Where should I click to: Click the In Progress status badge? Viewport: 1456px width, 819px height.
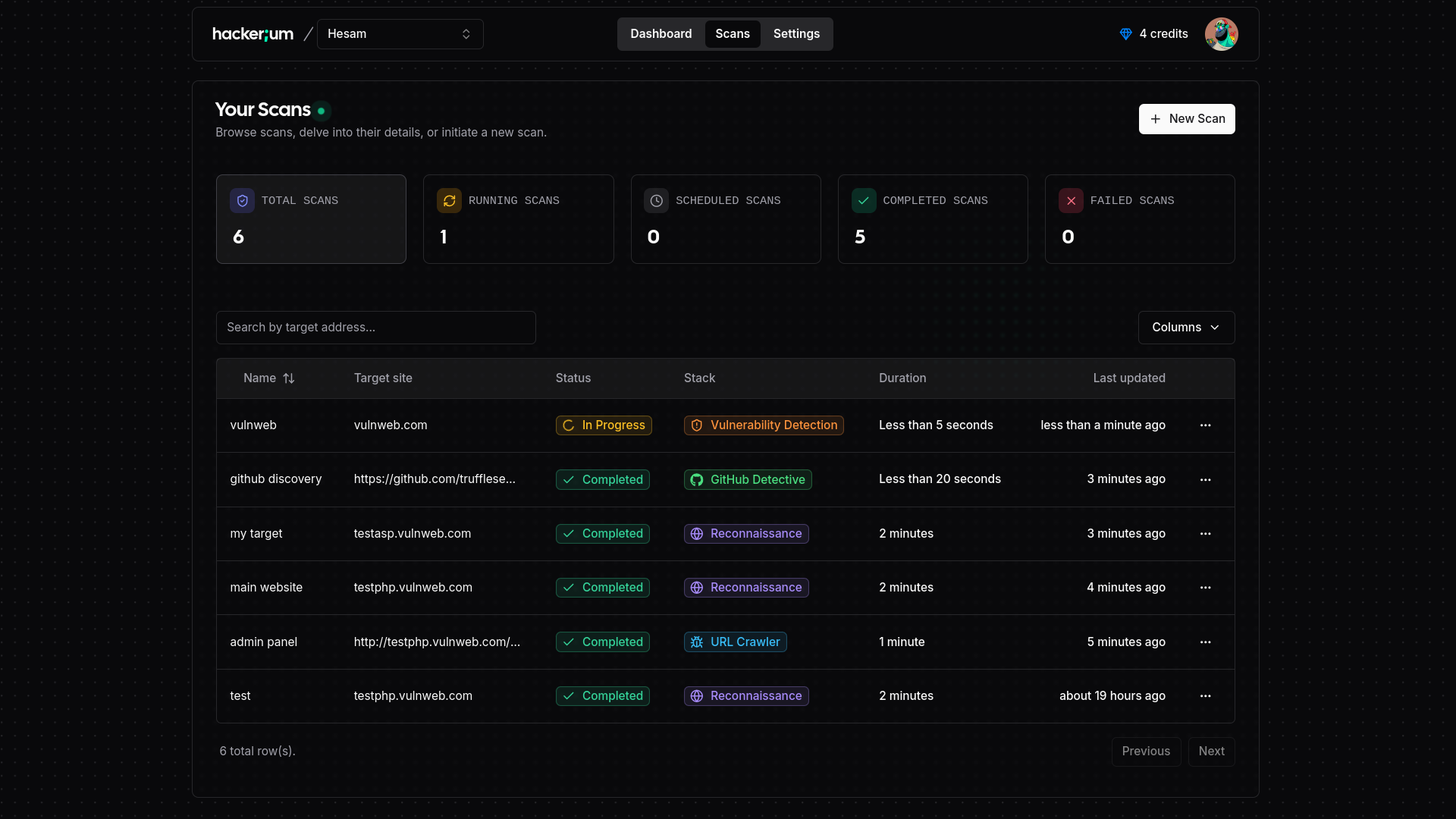coord(603,425)
